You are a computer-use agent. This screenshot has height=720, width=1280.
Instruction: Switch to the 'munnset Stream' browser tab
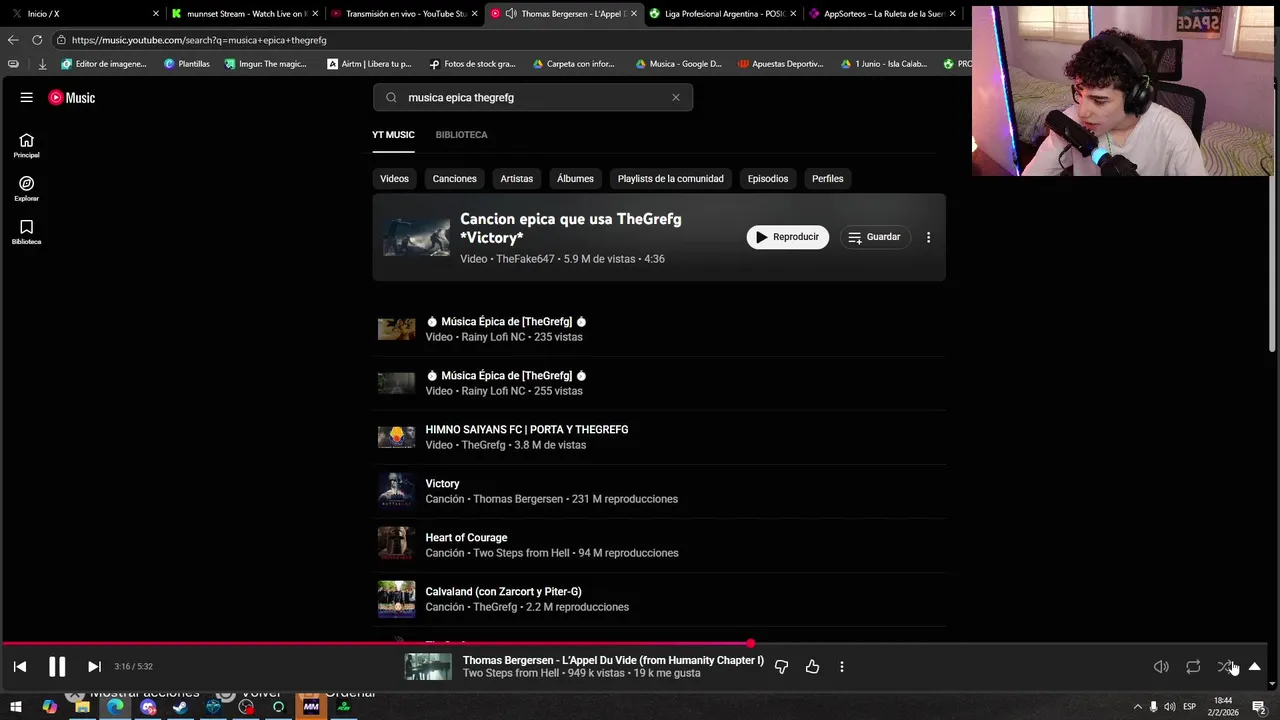(x=245, y=13)
